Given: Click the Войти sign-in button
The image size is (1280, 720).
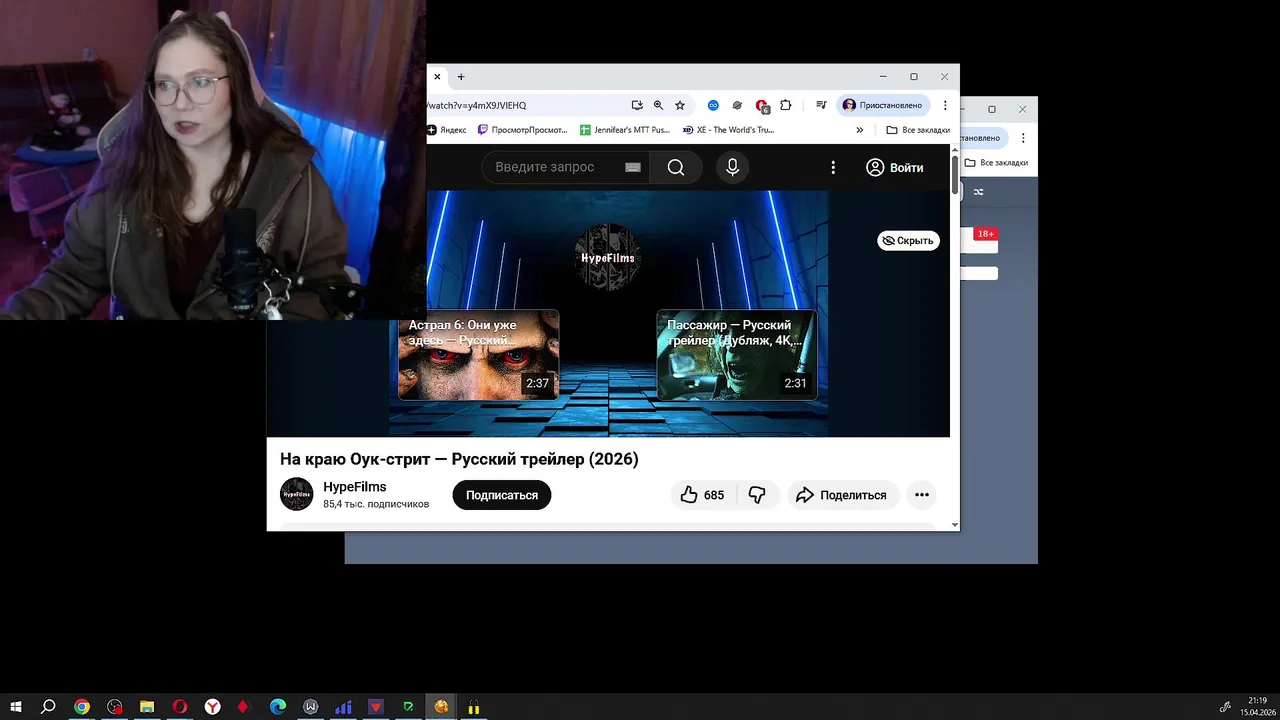Looking at the screenshot, I should pos(895,167).
